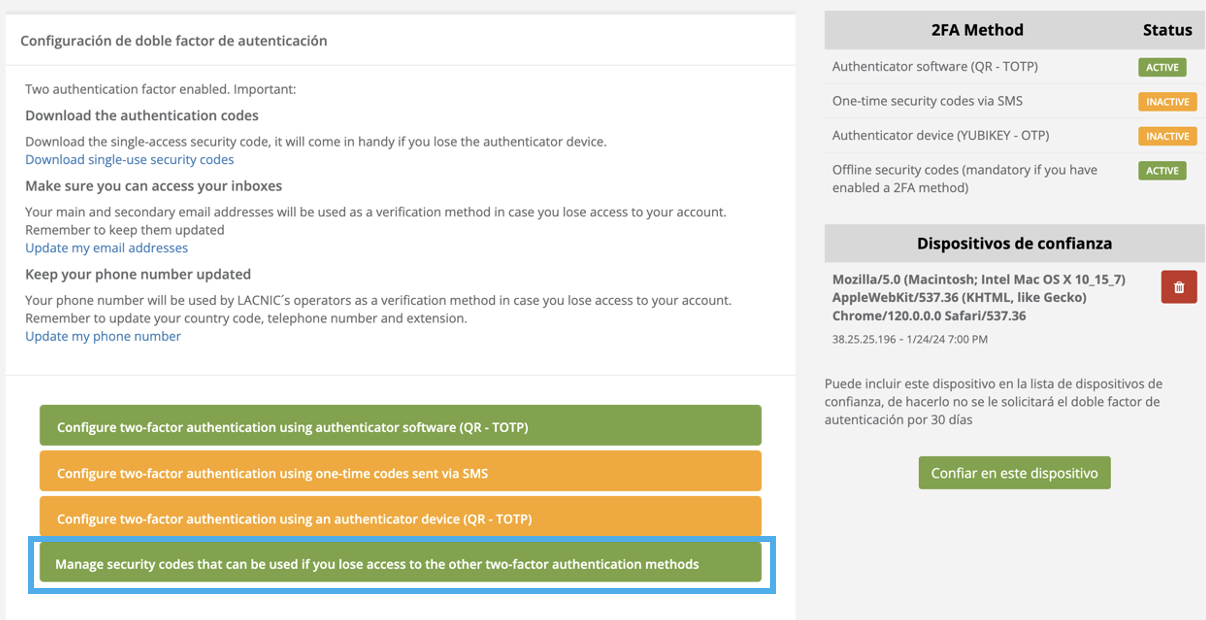Screen dimensions: 1206x620
Task: Open the Manage security codes button
Action: click(x=400, y=564)
